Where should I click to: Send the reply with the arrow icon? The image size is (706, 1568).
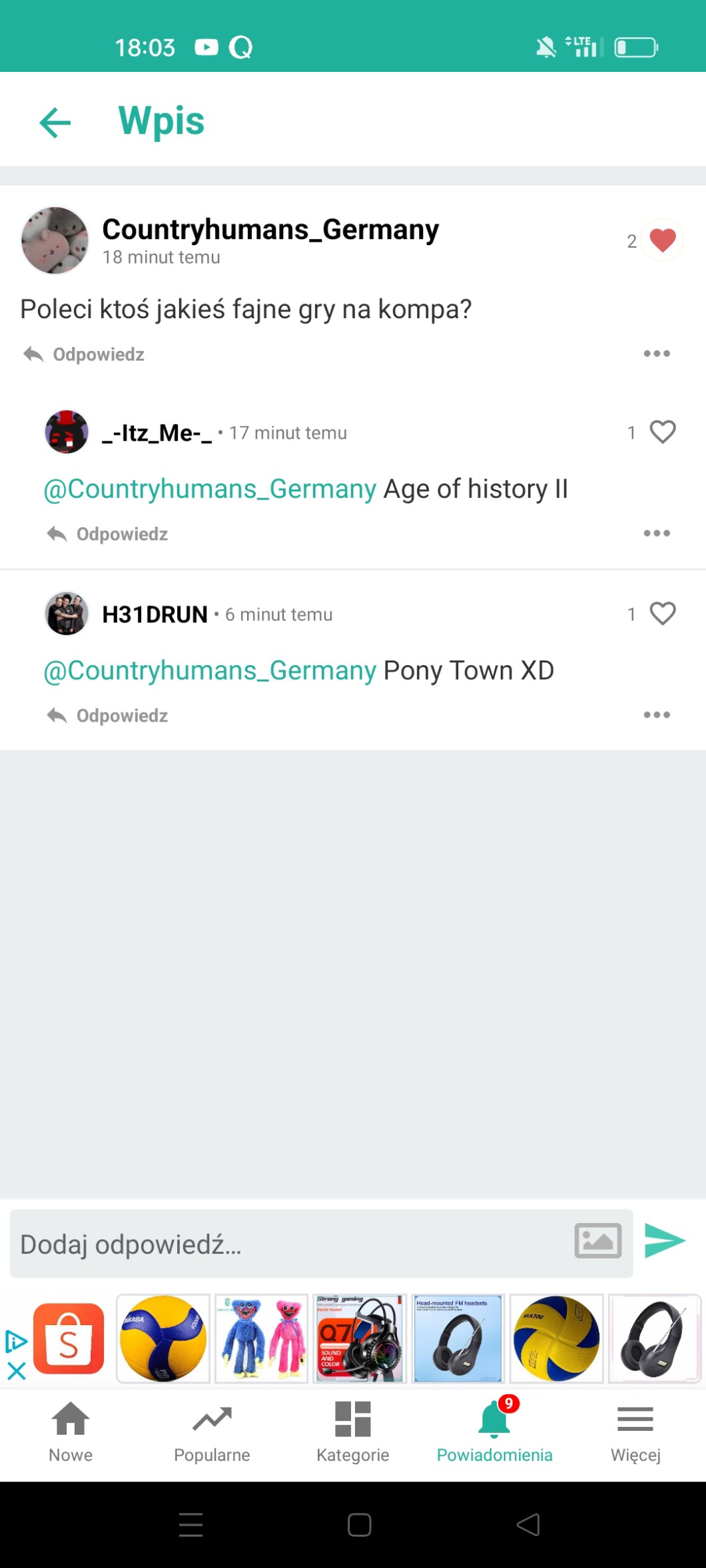pos(665,1240)
